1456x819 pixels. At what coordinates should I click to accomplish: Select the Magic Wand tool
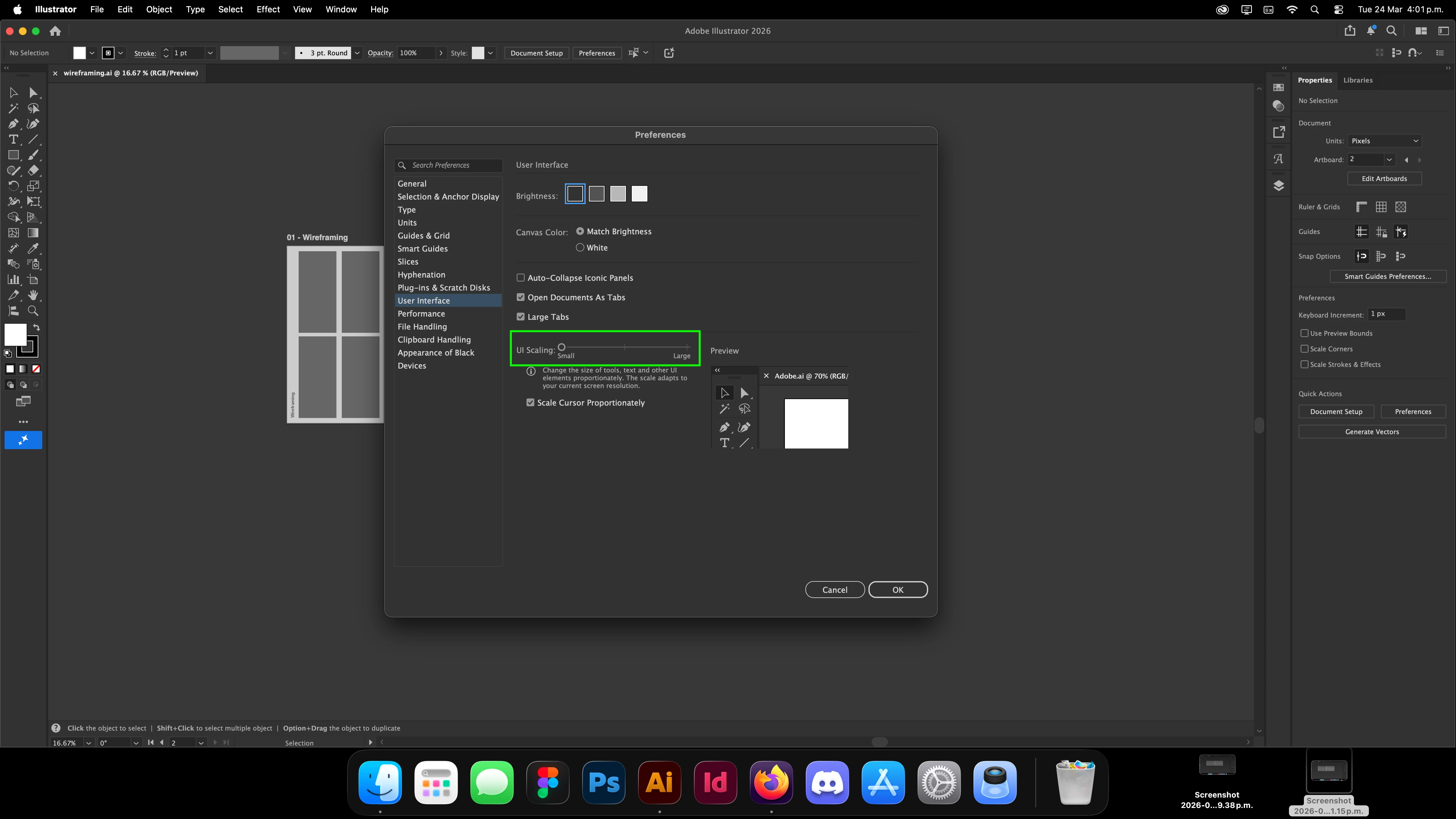pos(13,108)
